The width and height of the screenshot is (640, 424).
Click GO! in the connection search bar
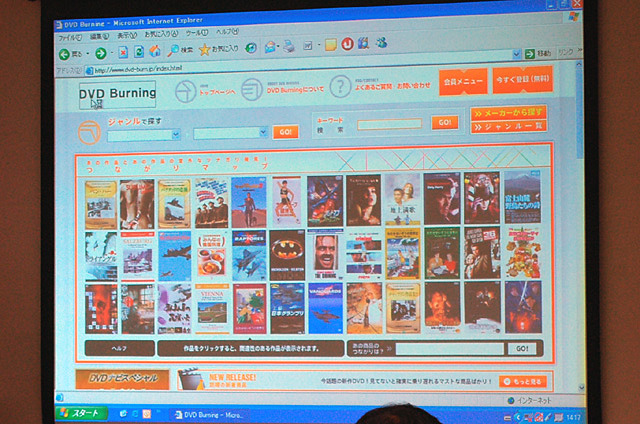click(x=522, y=349)
